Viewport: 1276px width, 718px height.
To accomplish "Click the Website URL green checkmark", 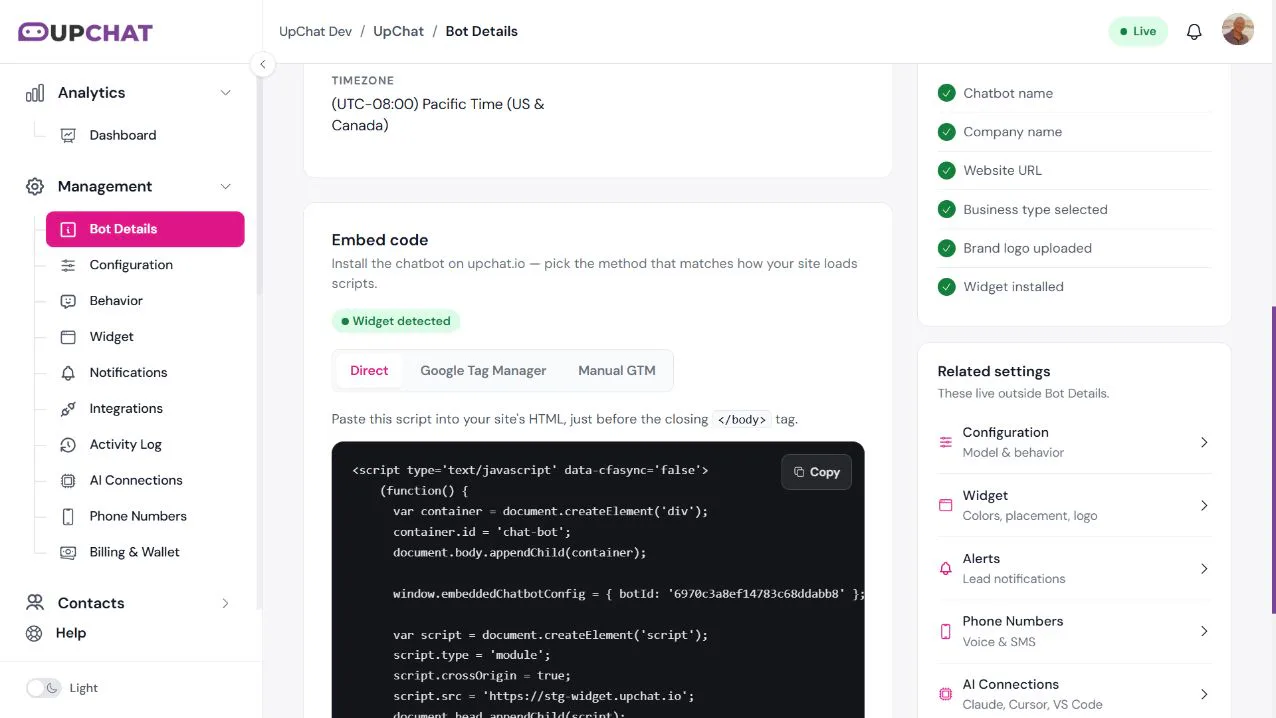I will point(946,171).
